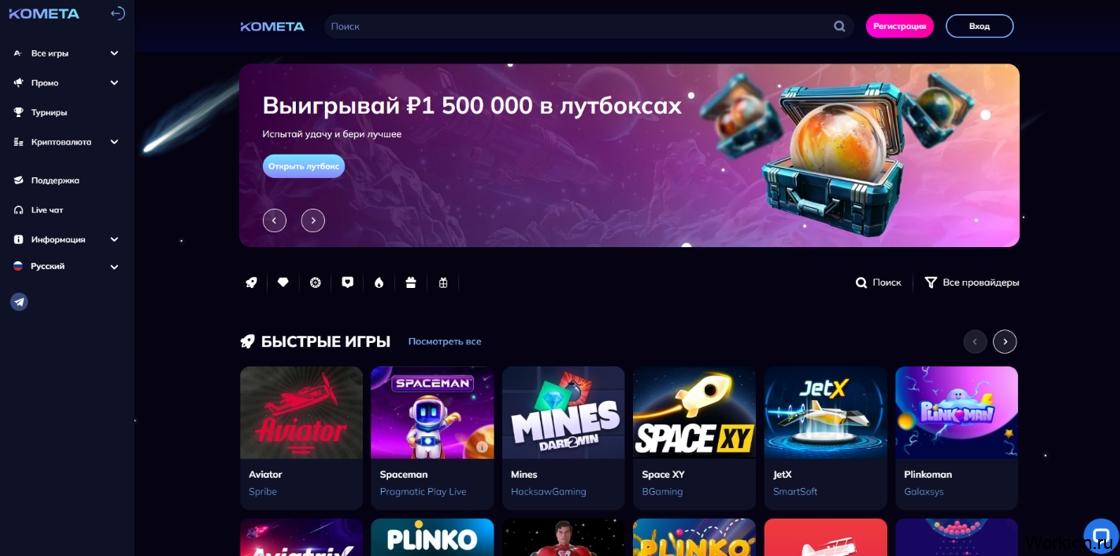Open the Telegram channel icon in sidebar
This screenshot has height=556, width=1120.
point(19,302)
